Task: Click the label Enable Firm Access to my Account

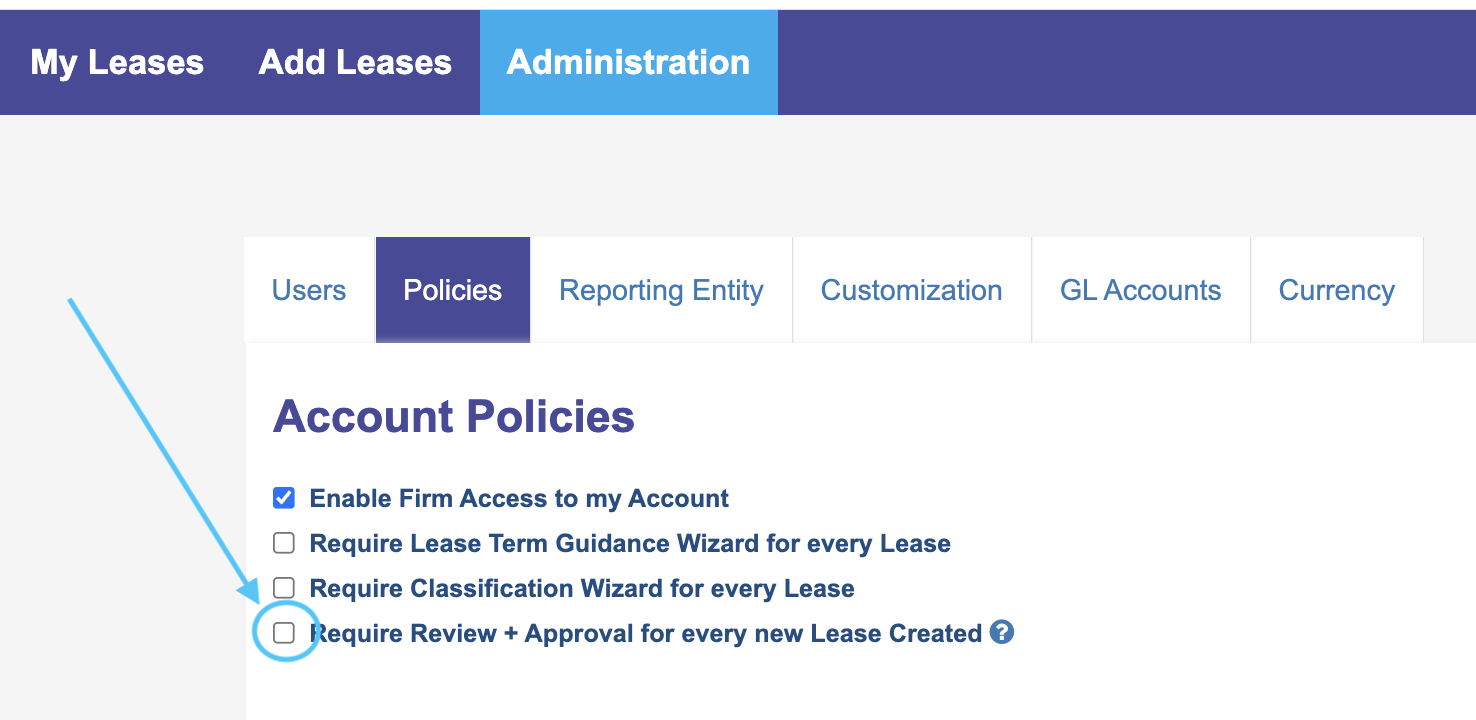Action: [519, 498]
